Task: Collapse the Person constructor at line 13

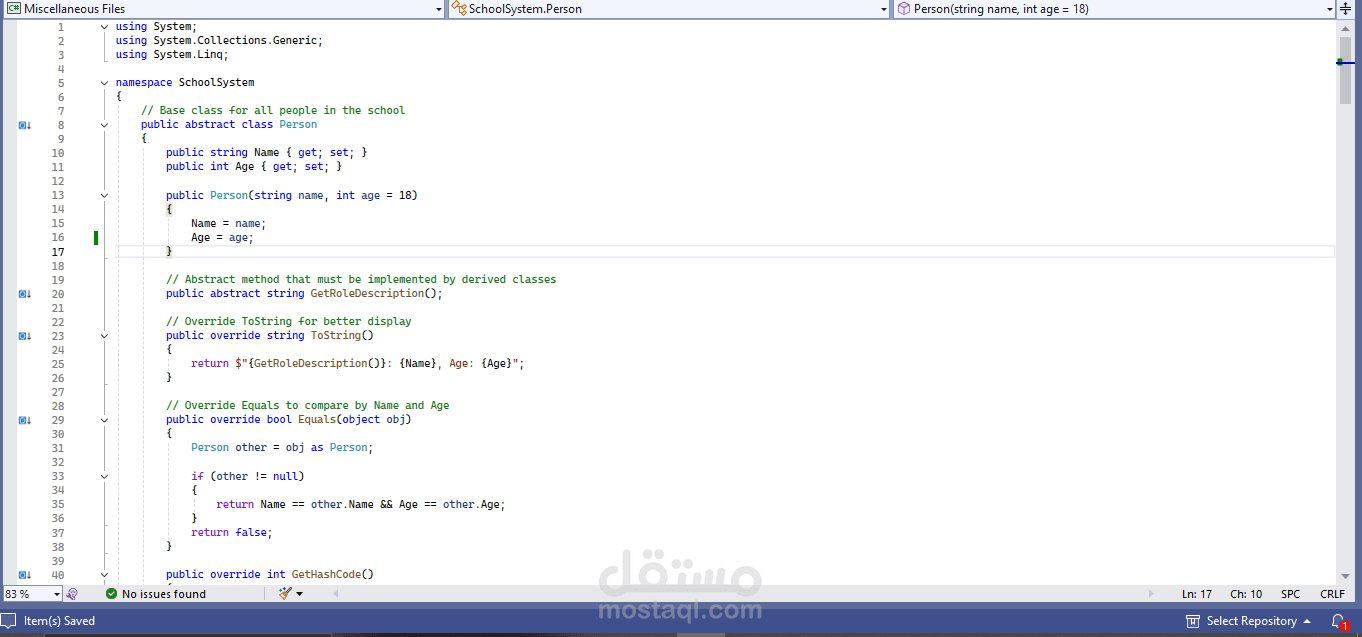Action: [x=105, y=195]
